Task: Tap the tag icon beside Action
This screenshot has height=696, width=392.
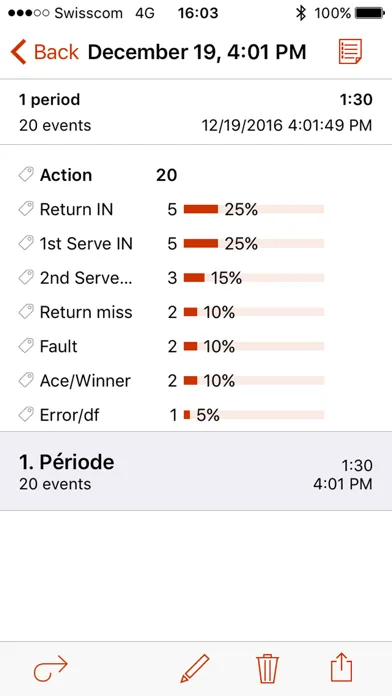Action: click(26, 174)
